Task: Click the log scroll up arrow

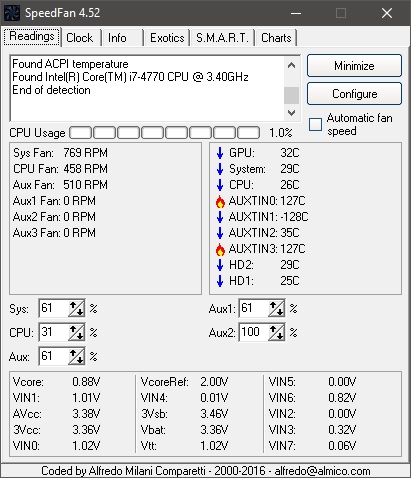Action: pos(292,65)
